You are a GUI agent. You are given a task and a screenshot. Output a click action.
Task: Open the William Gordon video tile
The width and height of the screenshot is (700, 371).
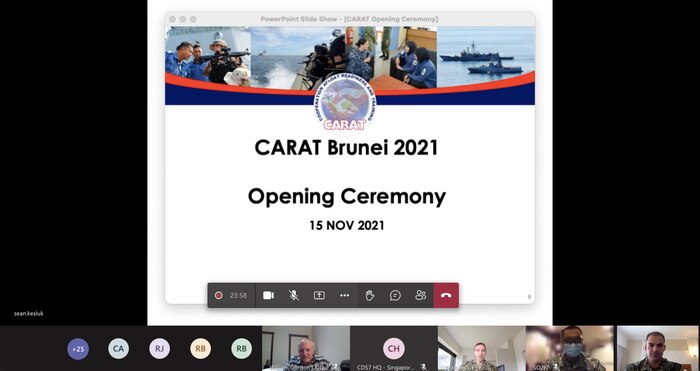click(306, 349)
